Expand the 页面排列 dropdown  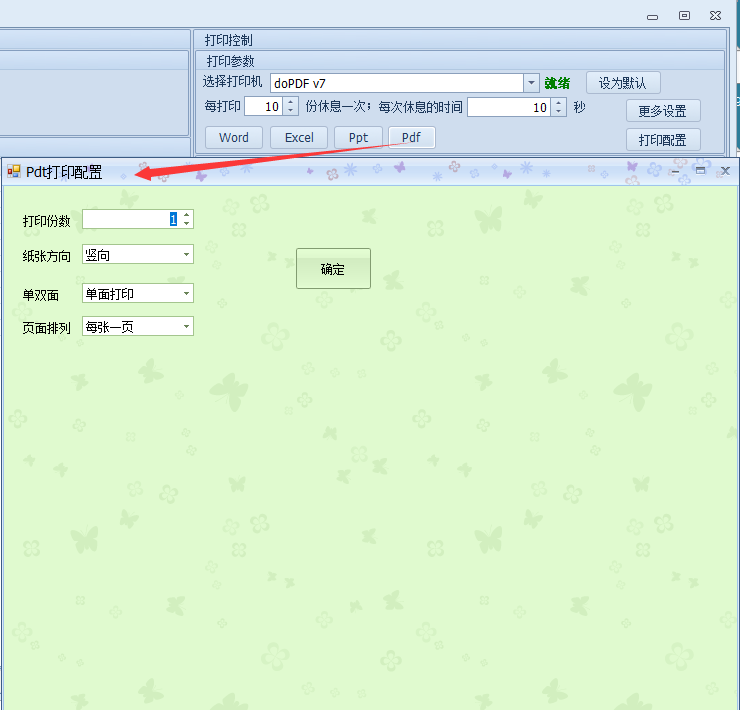point(186,326)
